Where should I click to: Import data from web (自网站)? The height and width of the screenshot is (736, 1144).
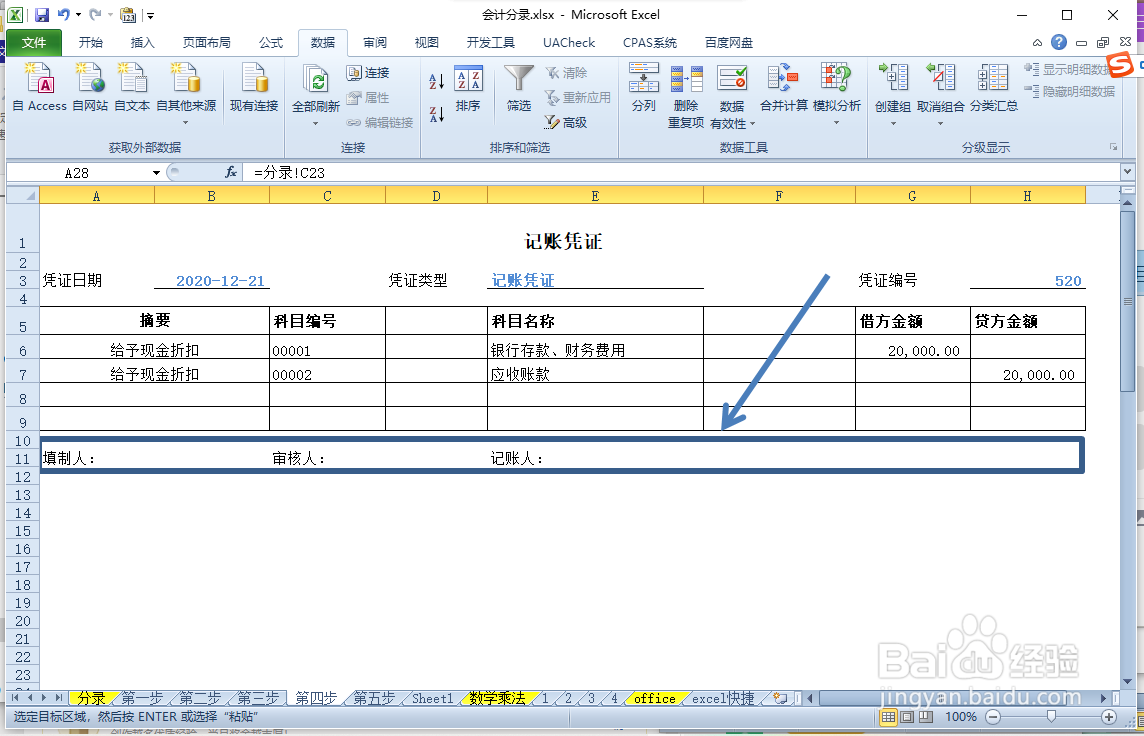[x=90, y=88]
